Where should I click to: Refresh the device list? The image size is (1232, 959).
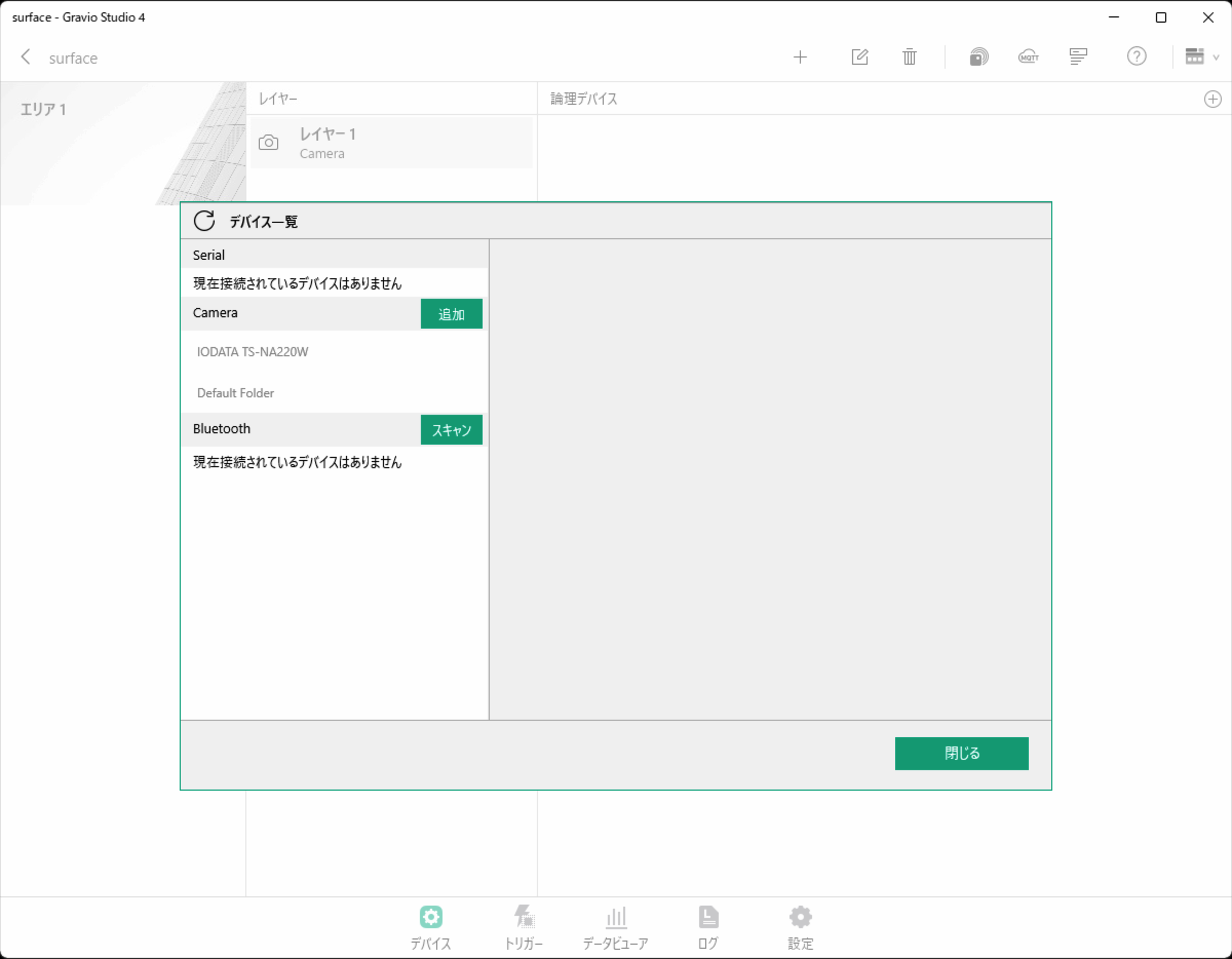point(204,221)
